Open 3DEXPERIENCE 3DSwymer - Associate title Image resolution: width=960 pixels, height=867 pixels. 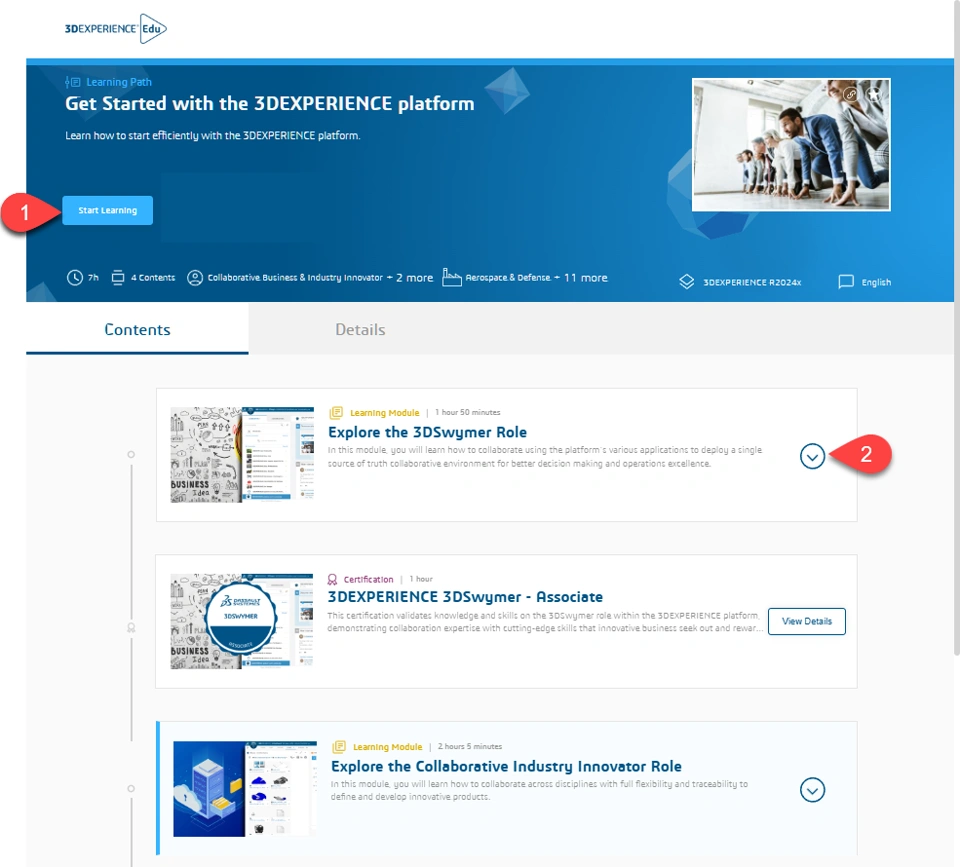coord(465,597)
